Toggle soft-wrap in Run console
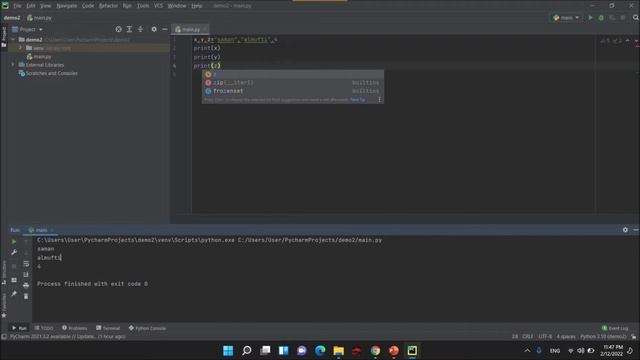640x360 pixels. point(26,264)
